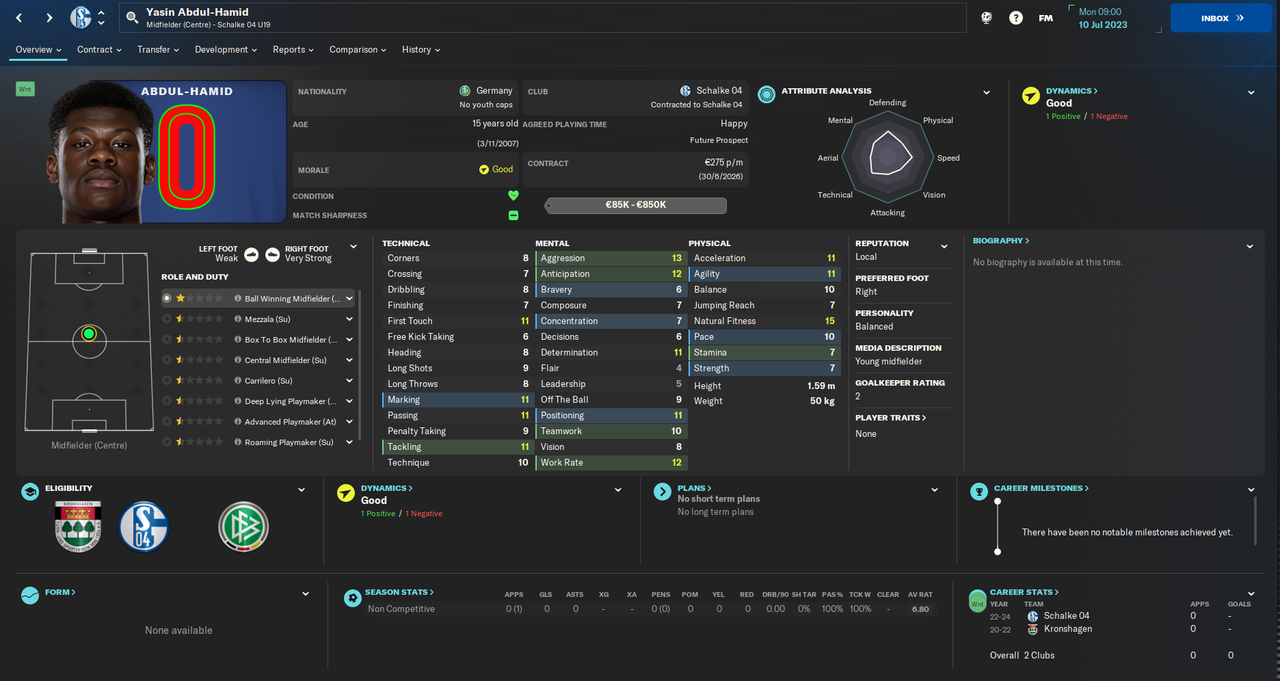The width and height of the screenshot is (1280, 681).
Task: Click the Schalke 04 club badge in top bar
Action: click(81, 18)
